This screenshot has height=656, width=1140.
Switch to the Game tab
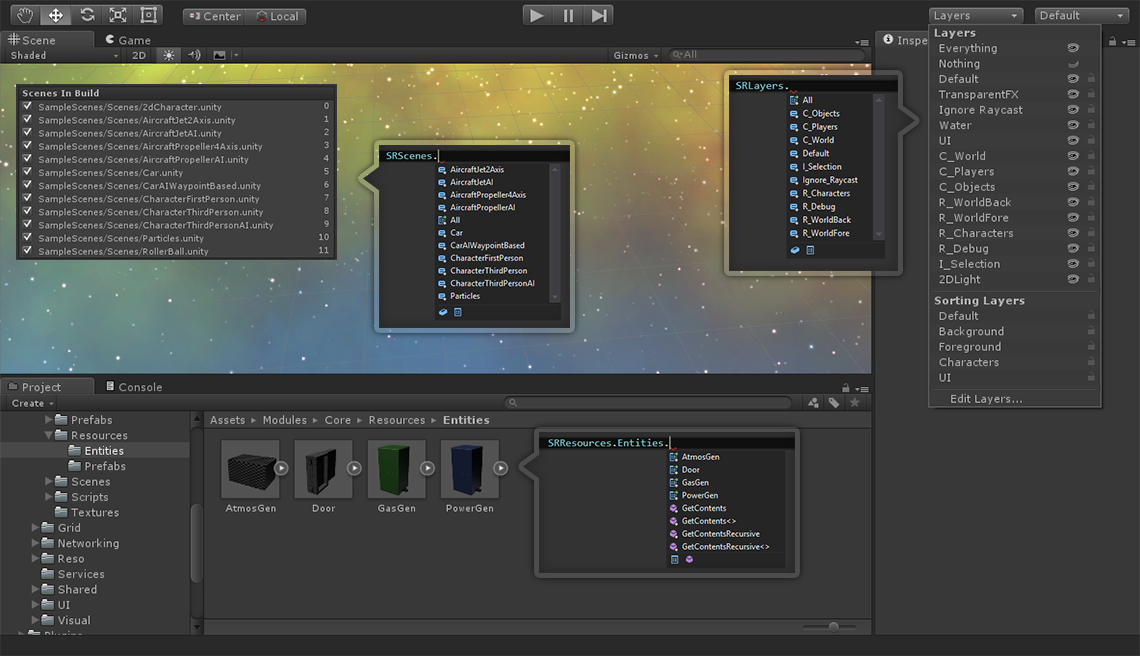pos(129,40)
